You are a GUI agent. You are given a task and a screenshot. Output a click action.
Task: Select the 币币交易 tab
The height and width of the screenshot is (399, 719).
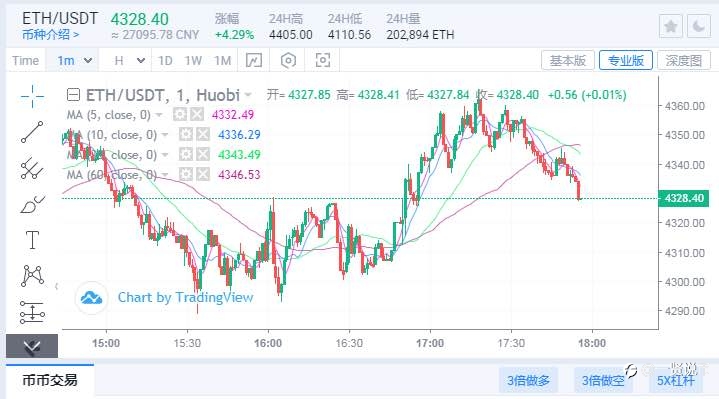[x=50, y=380]
